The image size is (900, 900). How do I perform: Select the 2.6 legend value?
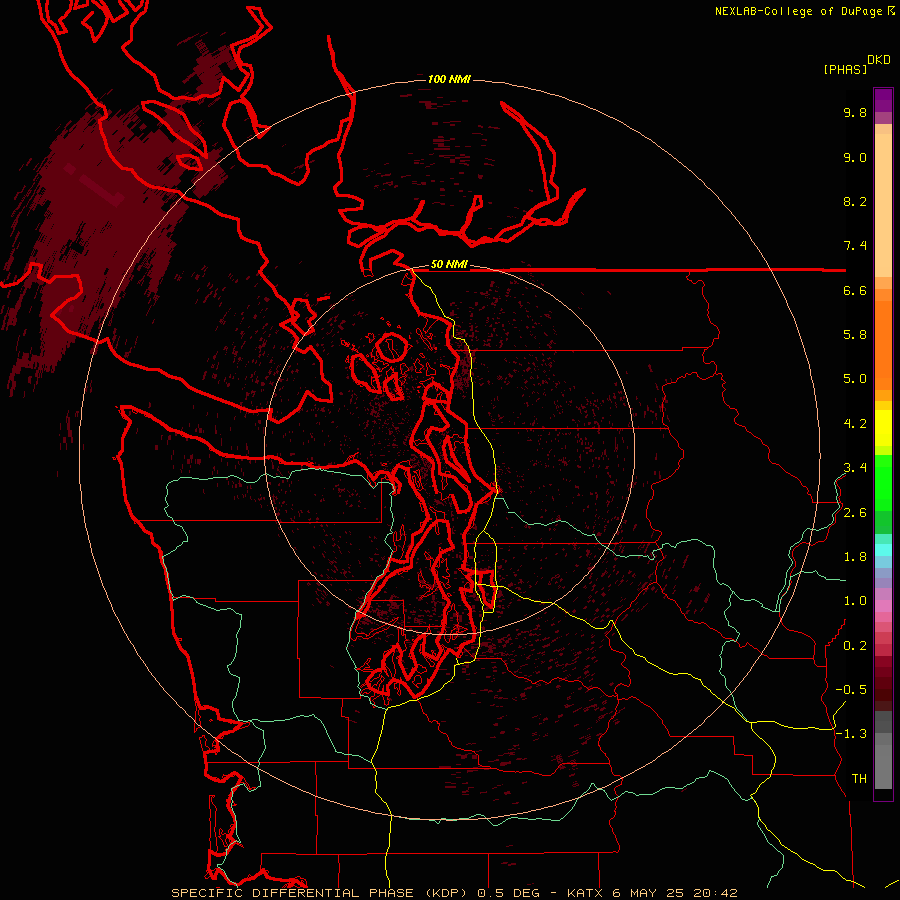(x=855, y=513)
